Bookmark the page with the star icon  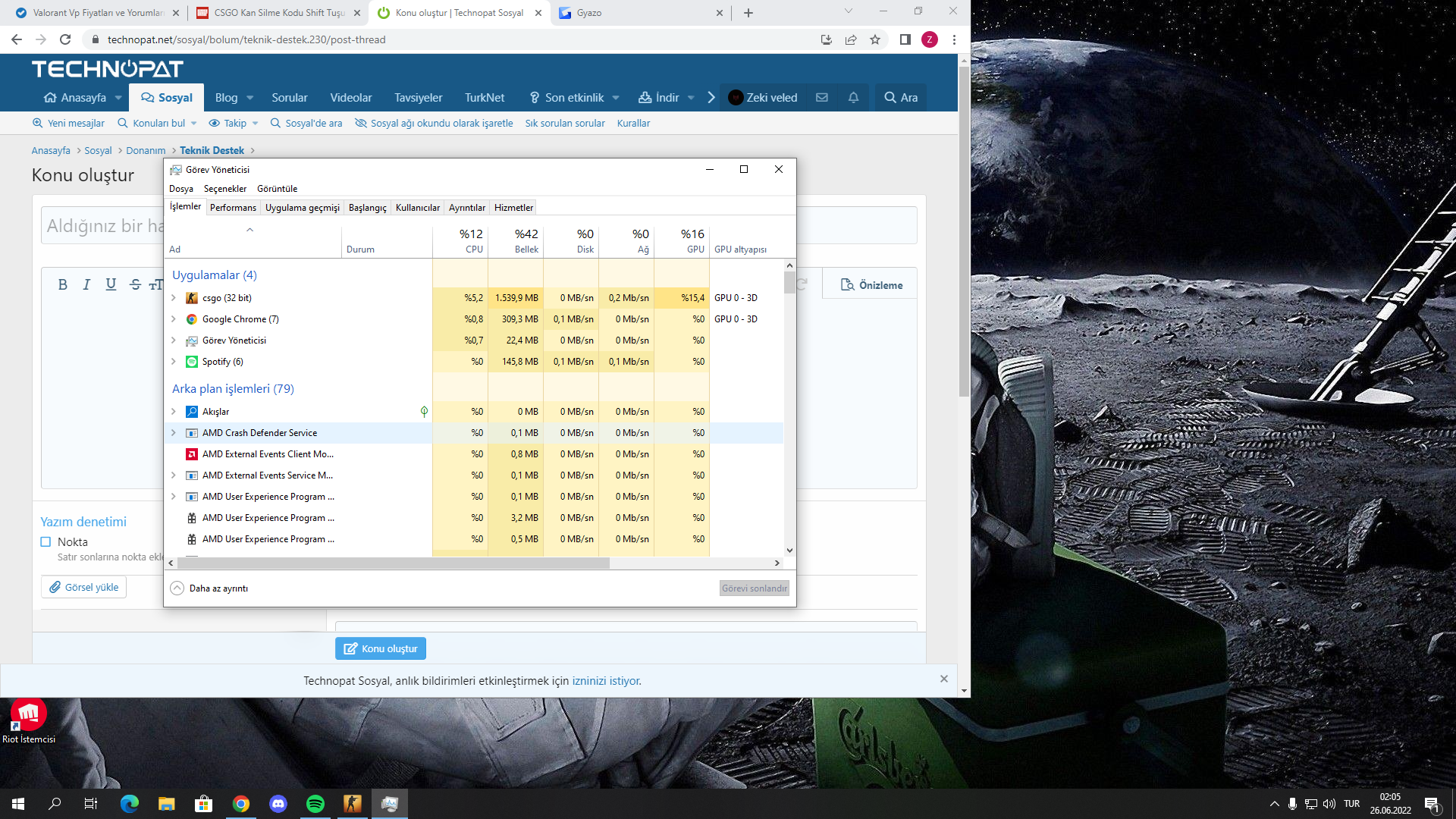(x=875, y=39)
